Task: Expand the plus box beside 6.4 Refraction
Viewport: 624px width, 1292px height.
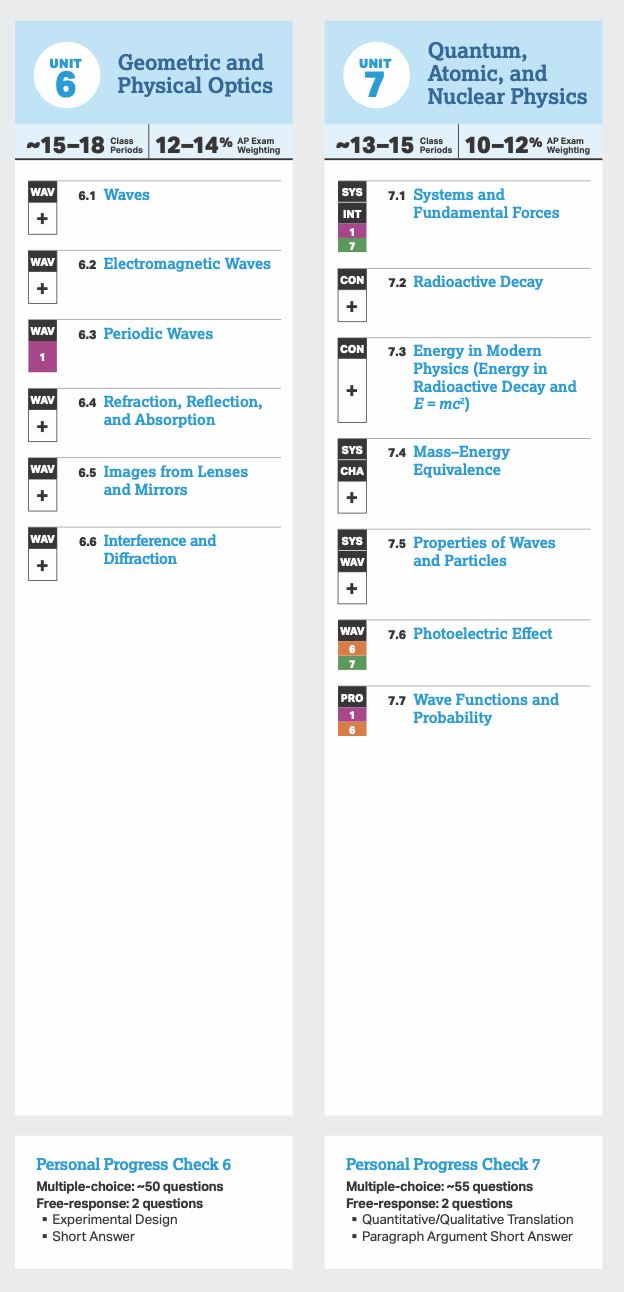Action: tap(42, 427)
